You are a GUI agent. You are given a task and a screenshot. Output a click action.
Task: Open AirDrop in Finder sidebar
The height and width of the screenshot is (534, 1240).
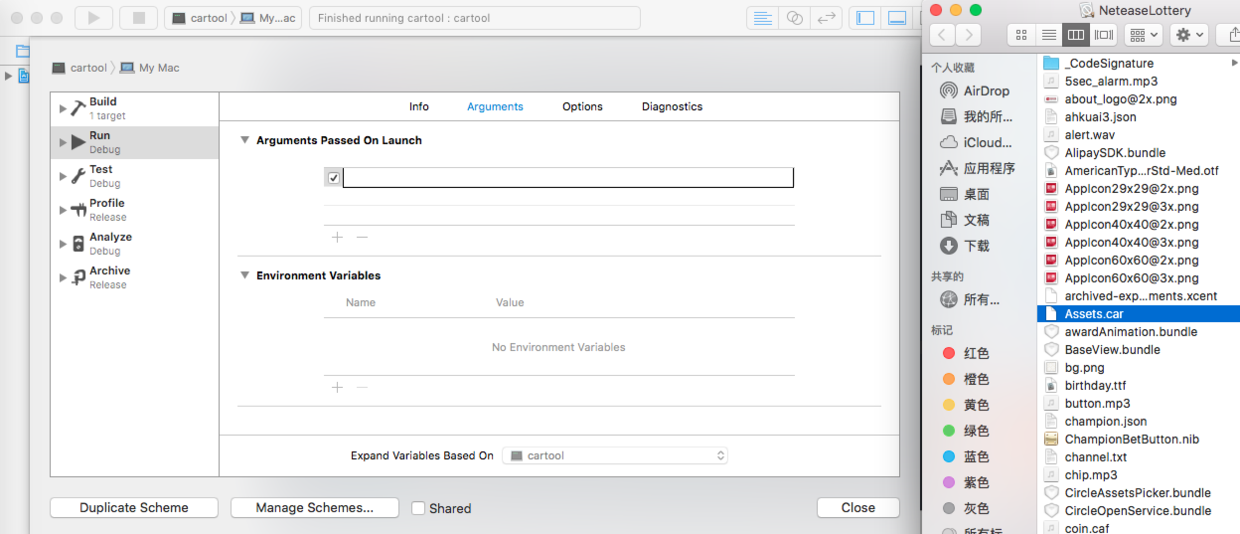point(976,91)
